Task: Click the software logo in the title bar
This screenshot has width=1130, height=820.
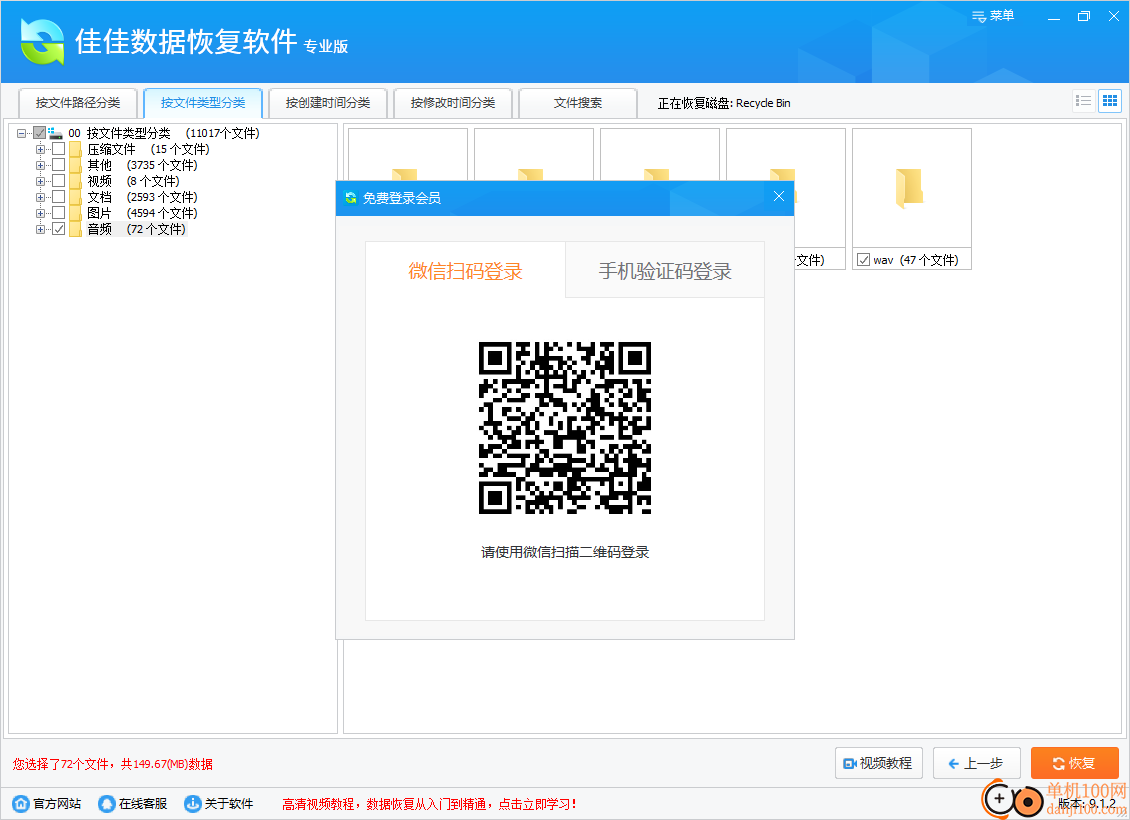Action: [42, 41]
